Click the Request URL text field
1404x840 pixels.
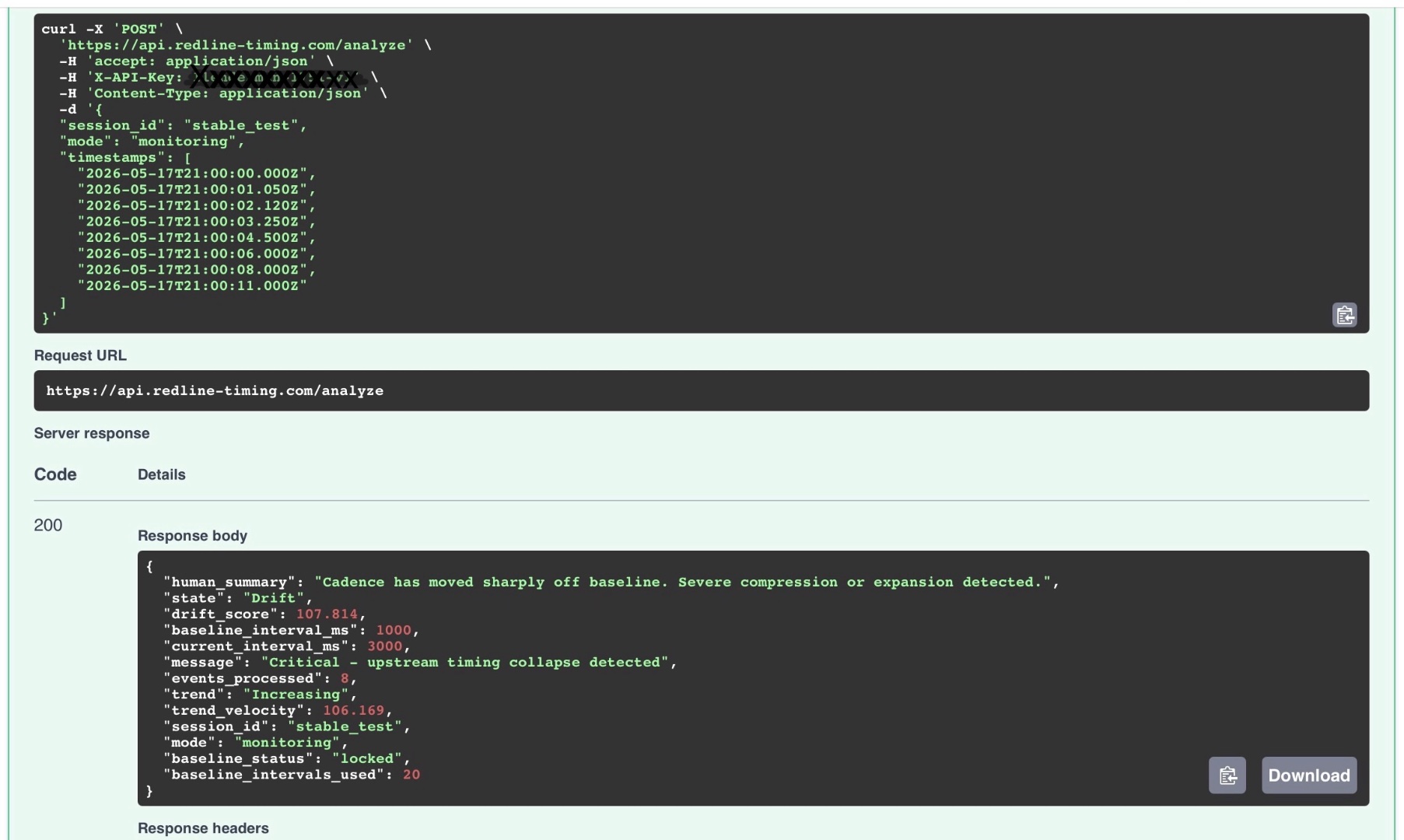701,390
